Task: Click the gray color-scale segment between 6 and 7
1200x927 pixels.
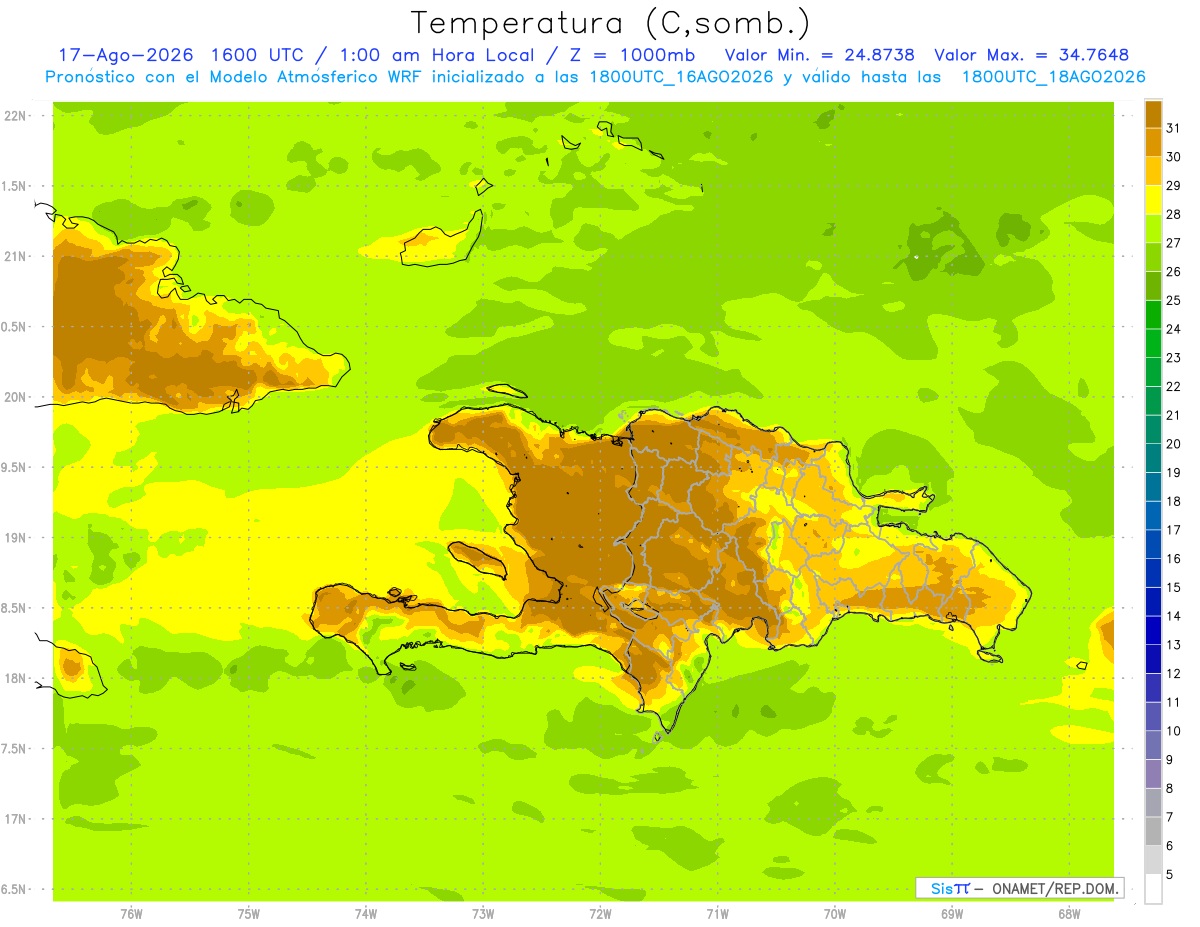Action: tap(1153, 831)
